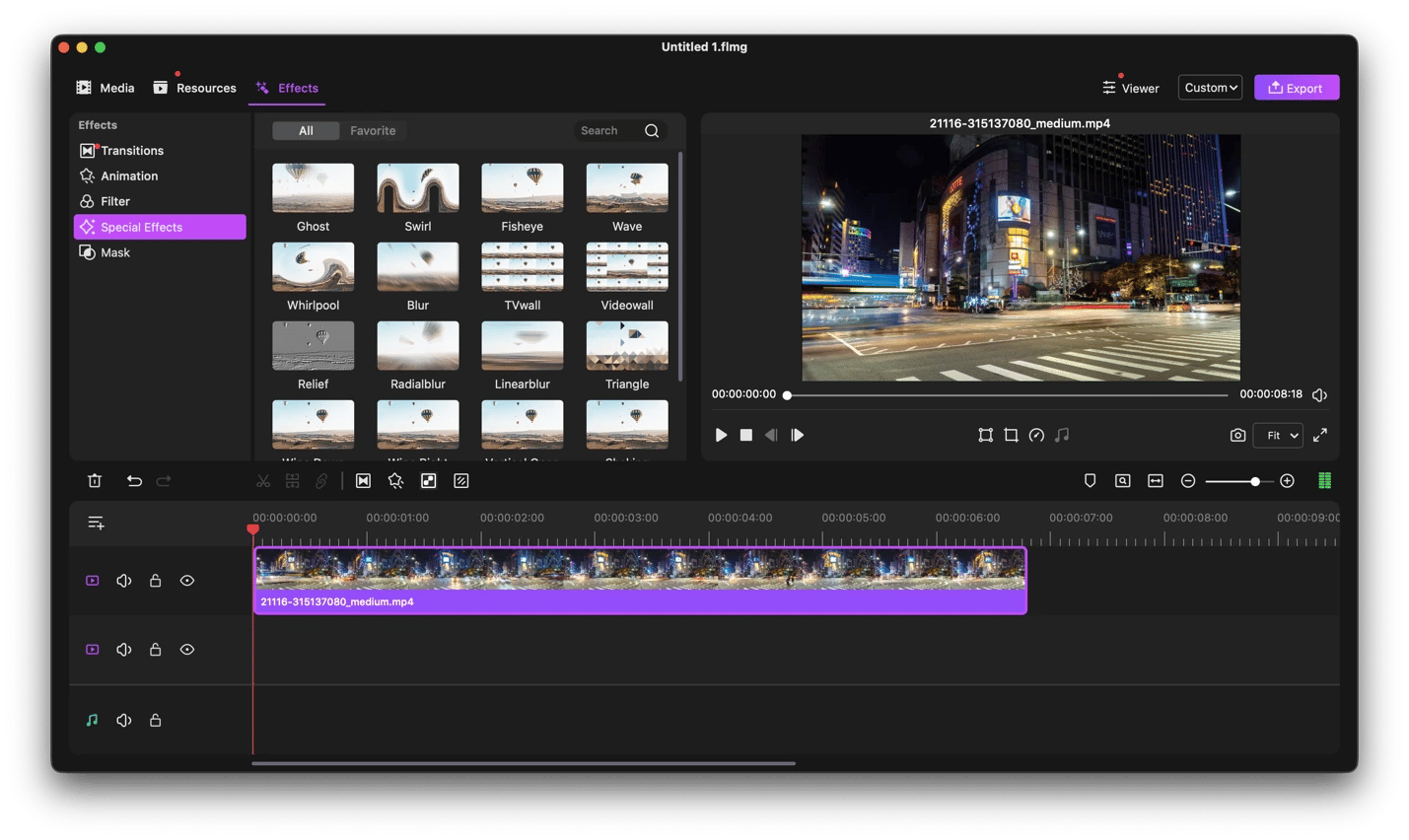1409x840 pixels.
Task: Click the preview playback progress slider
Action: point(1007,395)
